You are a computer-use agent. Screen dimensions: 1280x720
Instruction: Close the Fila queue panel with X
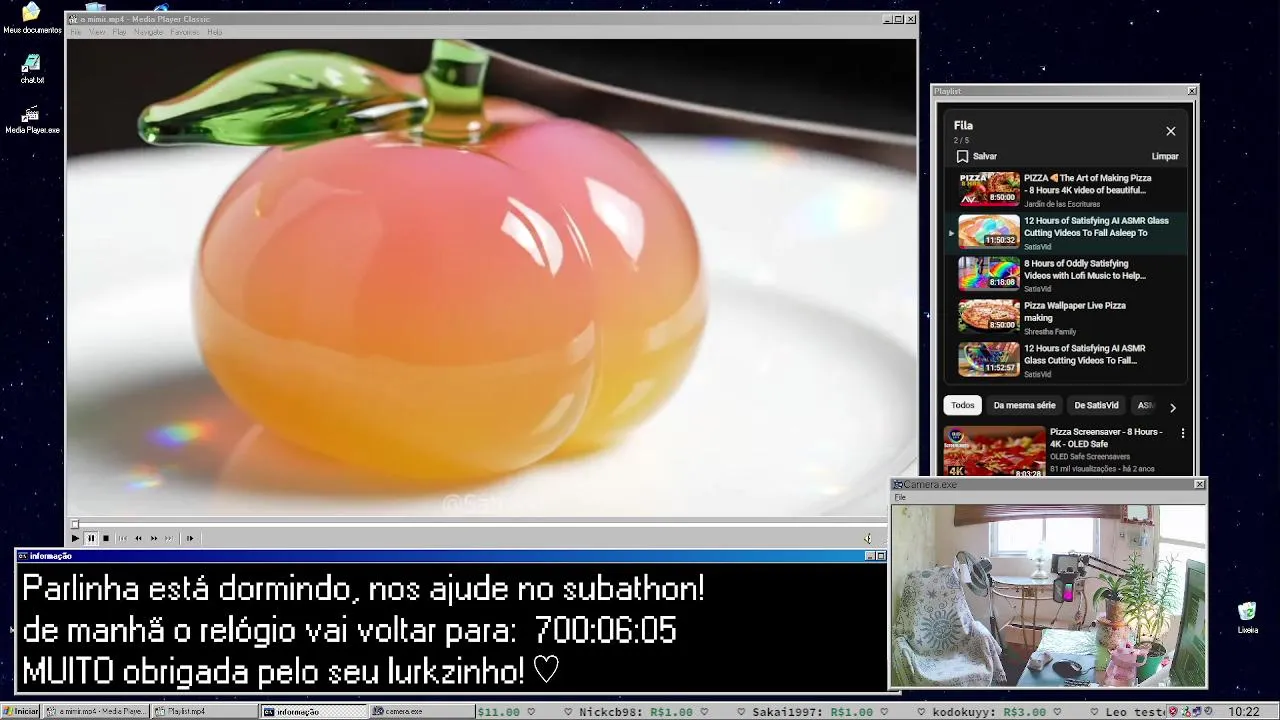click(x=1170, y=131)
